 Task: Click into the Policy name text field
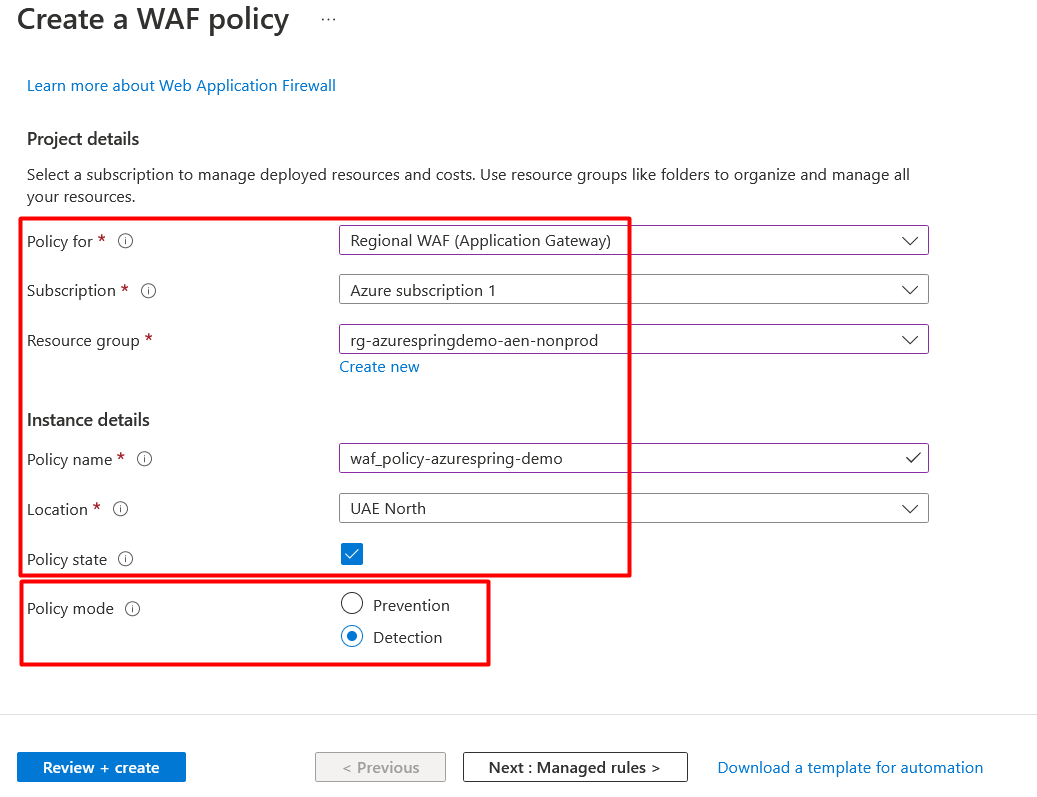[620, 458]
